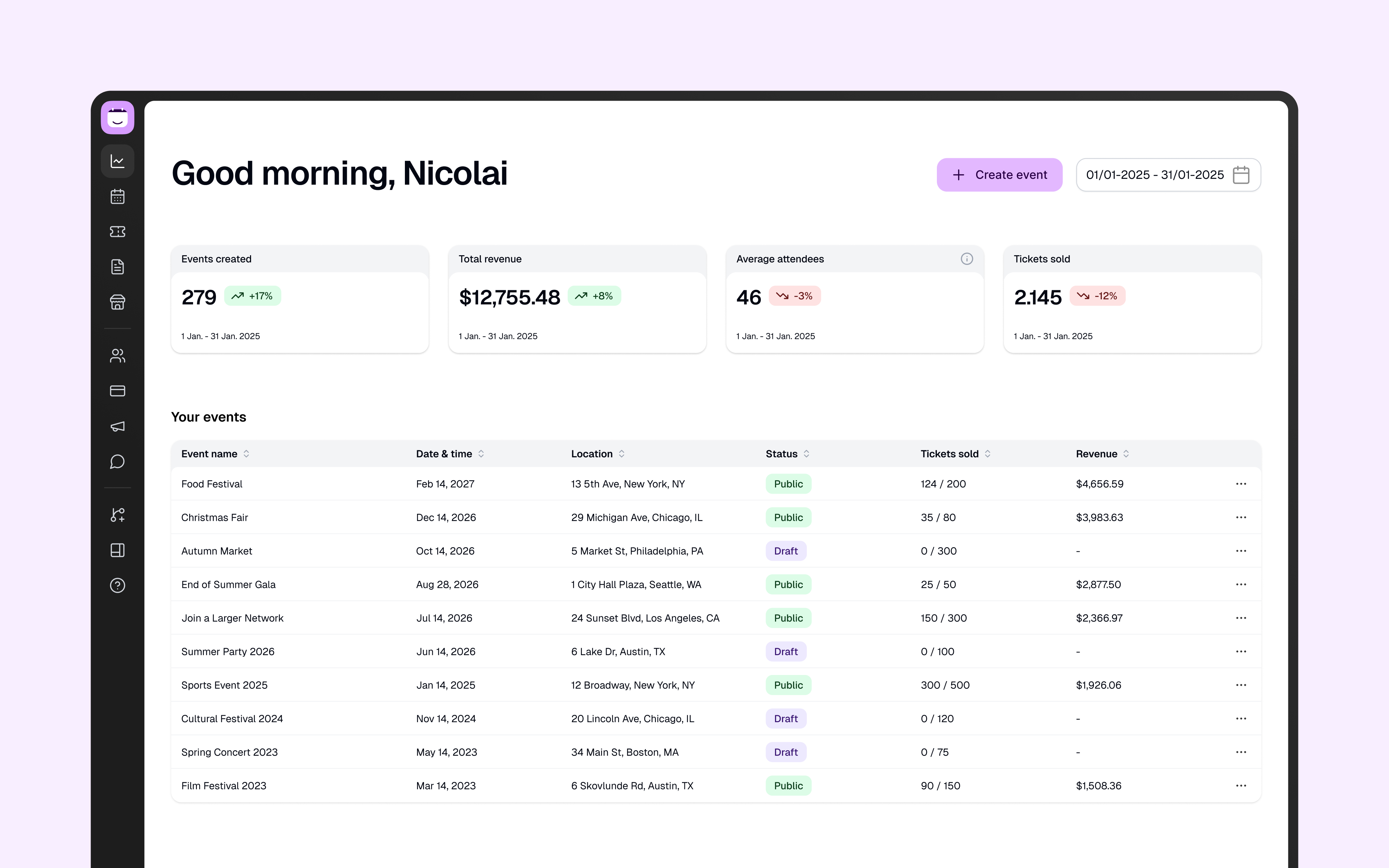Click the Draft badge for Spring Concert 2023

click(x=786, y=752)
